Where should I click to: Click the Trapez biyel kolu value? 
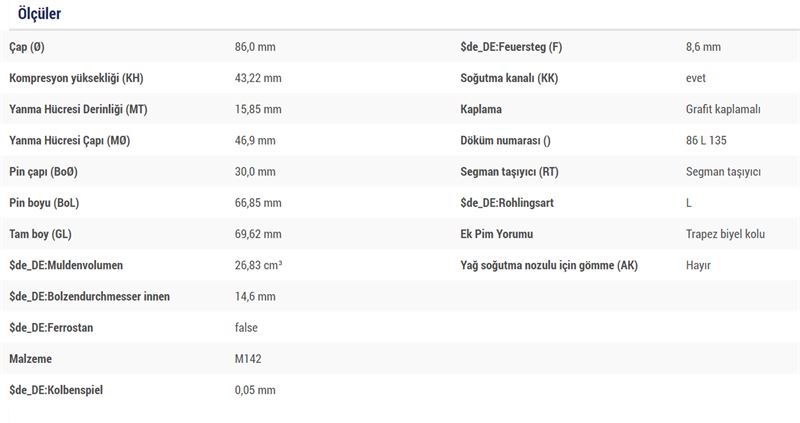(726, 234)
